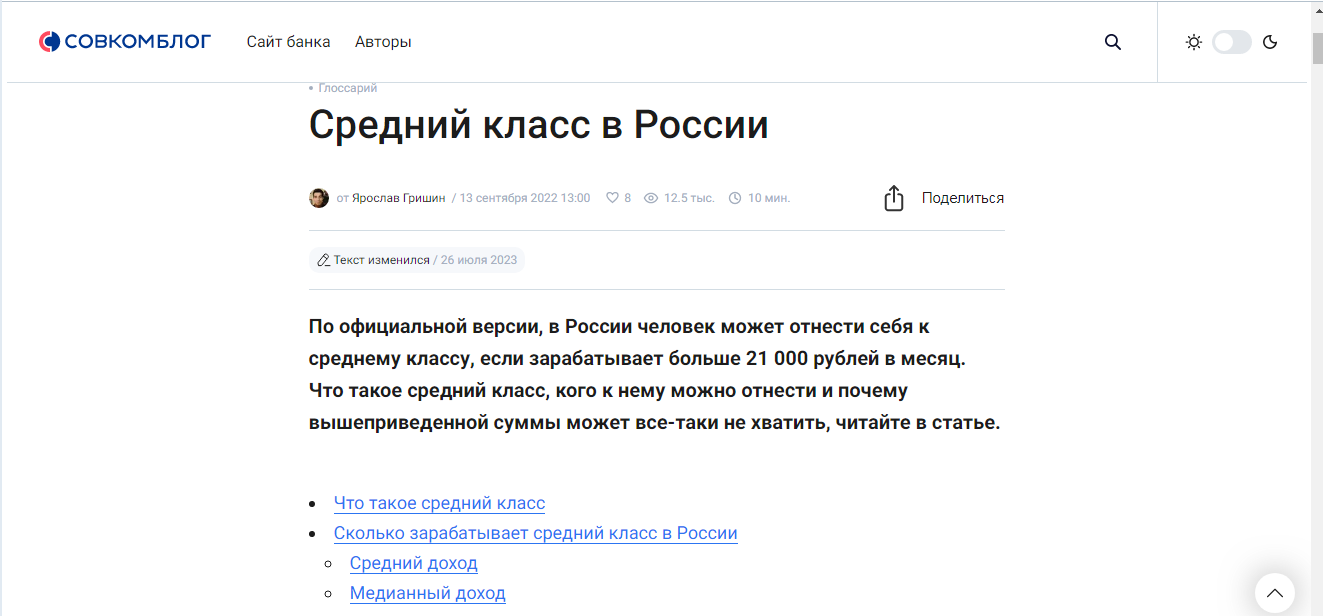Click the sun light-theme icon
Image resolution: width=1323 pixels, height=616 pixels.
(1193, 42)
